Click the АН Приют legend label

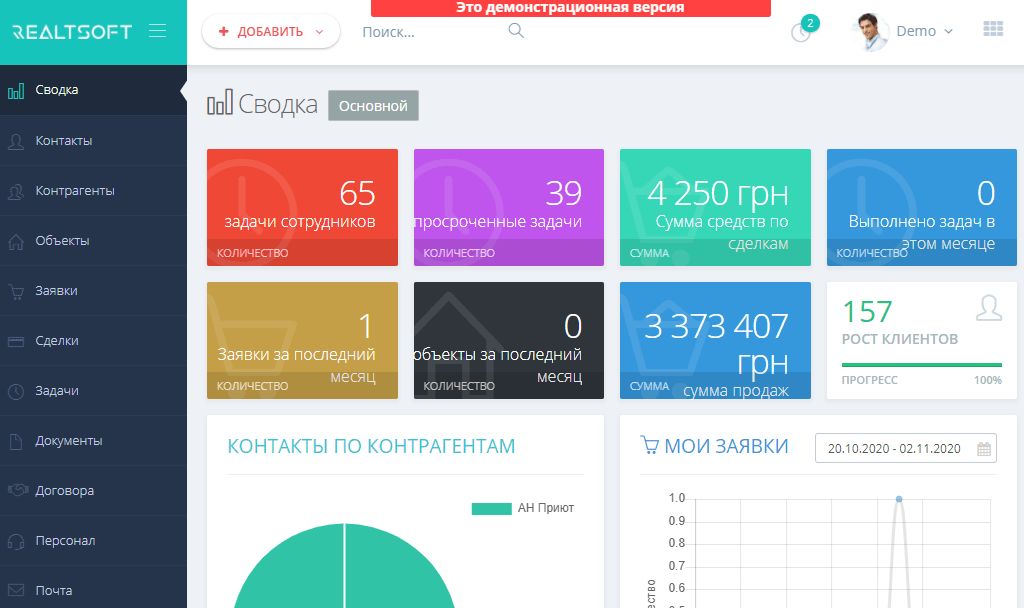coord(546,508)
